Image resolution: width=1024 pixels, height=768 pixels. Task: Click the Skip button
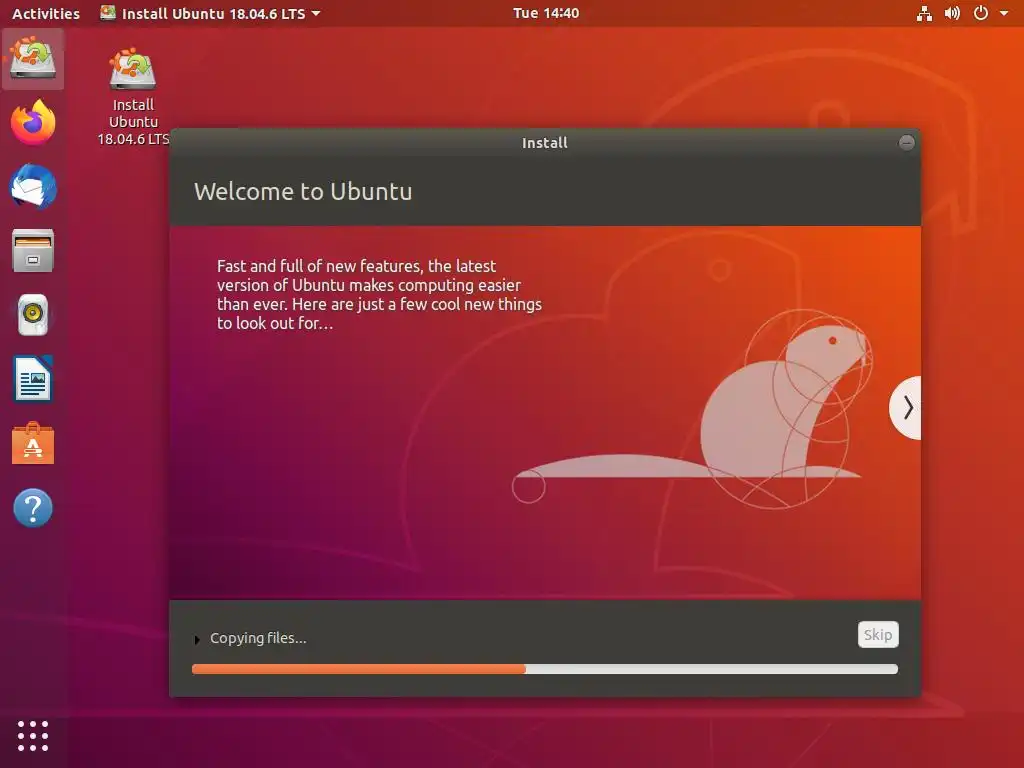coord(878,635)
